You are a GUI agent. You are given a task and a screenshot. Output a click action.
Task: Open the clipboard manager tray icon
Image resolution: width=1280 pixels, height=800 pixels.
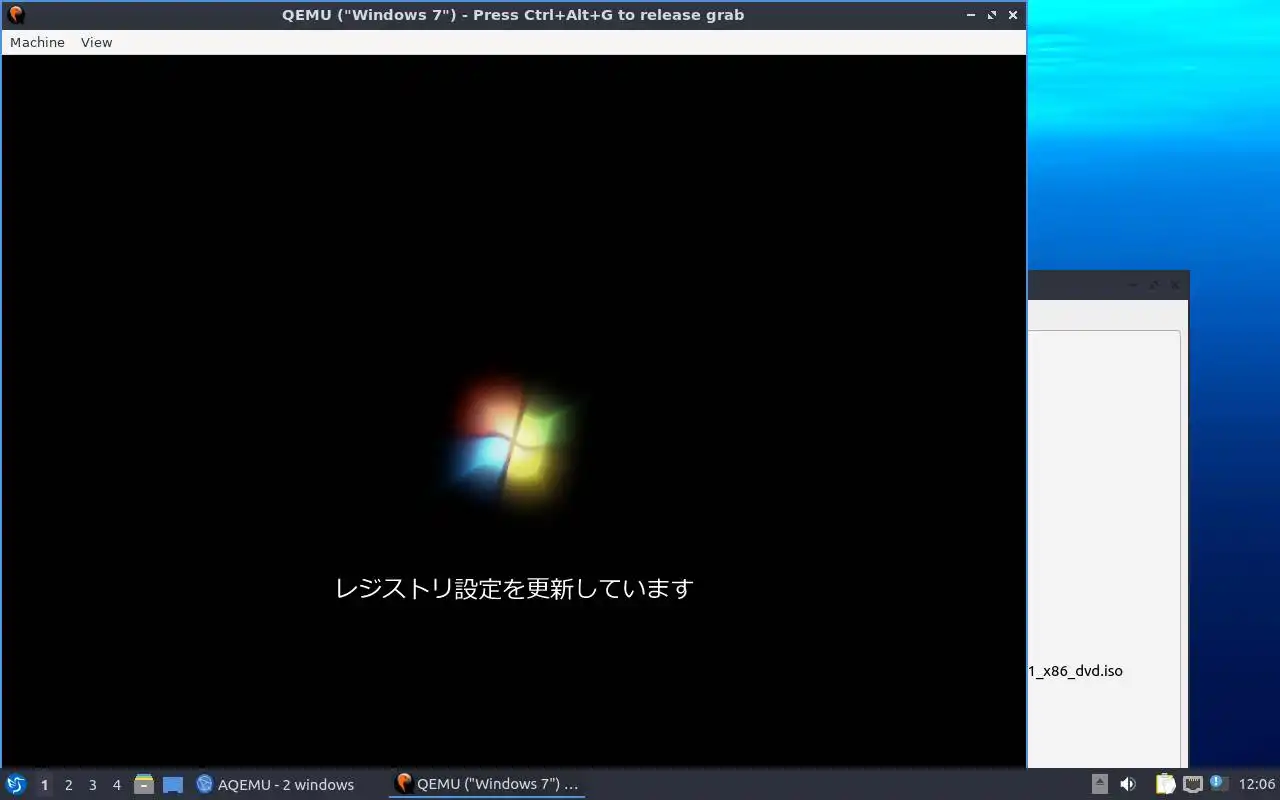pos(1165,784)
